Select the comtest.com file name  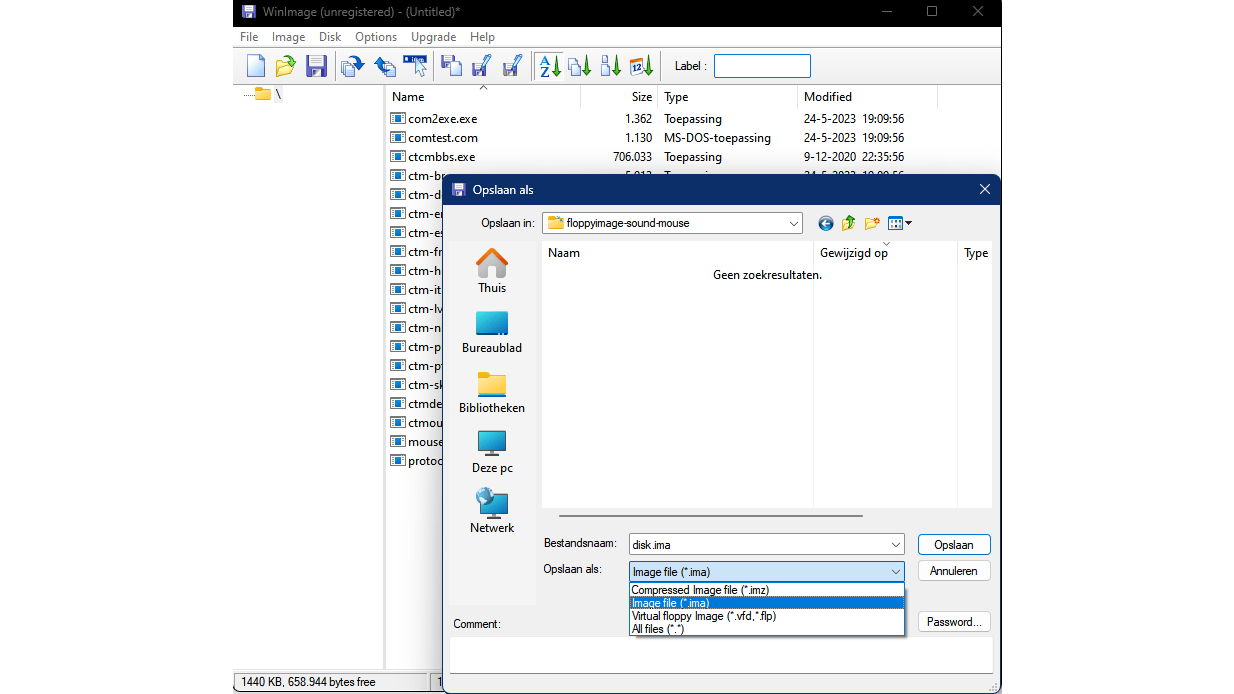click(x=443, y=138)
